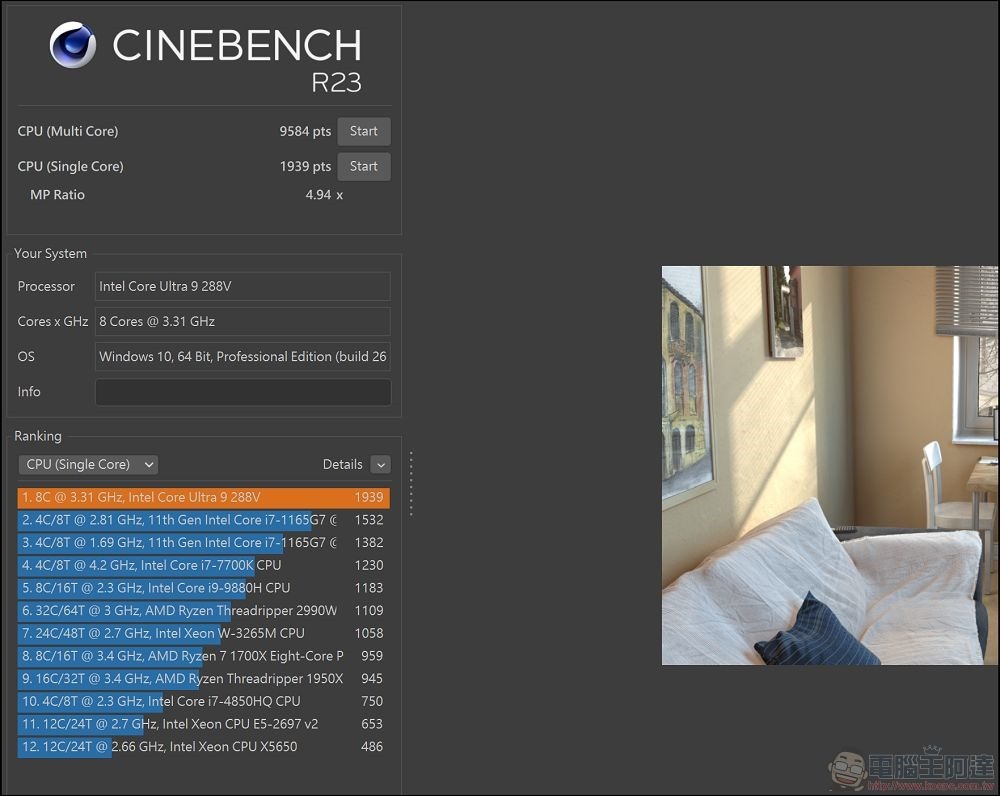This screenshot has width=1000, height=796.
Task: Click the rendered room preview image
Action: (x=830, y=465)
